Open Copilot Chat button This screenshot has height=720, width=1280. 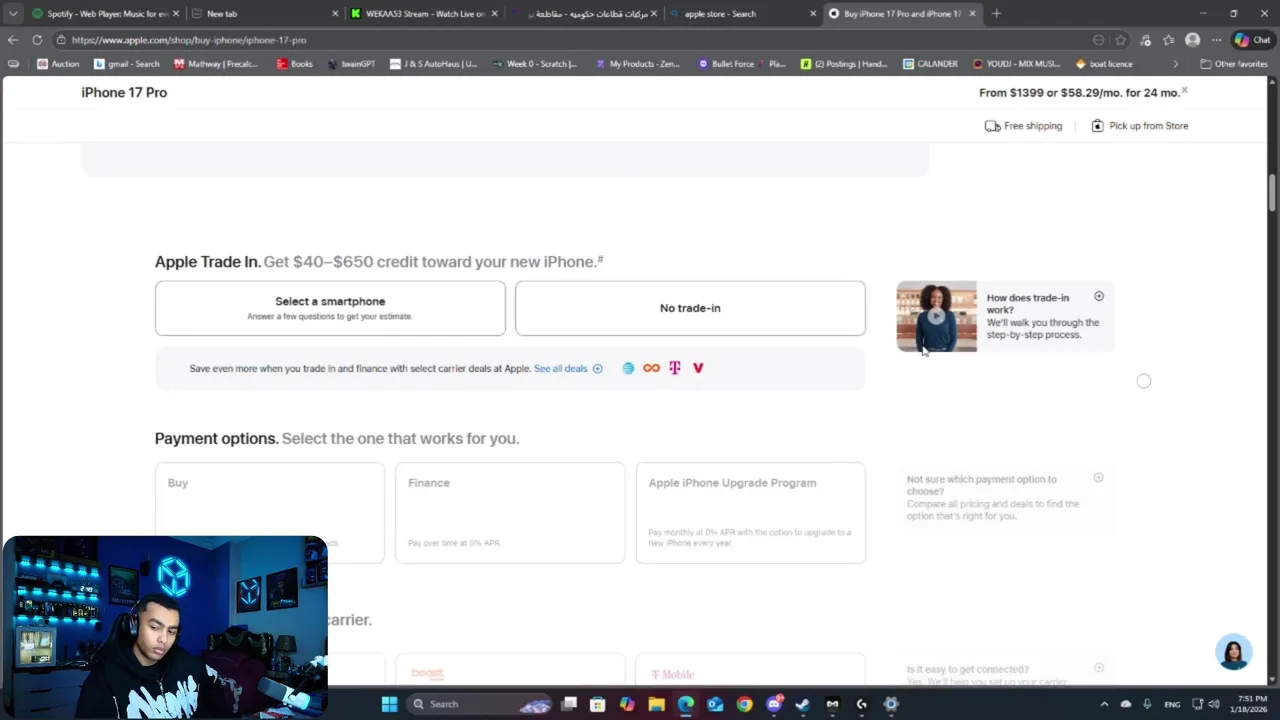[x=1254, y=40]
